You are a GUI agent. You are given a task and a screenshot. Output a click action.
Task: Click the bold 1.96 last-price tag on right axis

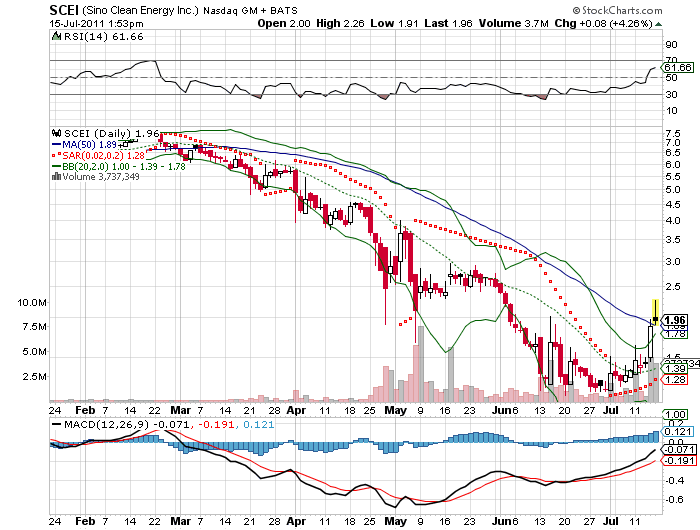coord(674,320)
